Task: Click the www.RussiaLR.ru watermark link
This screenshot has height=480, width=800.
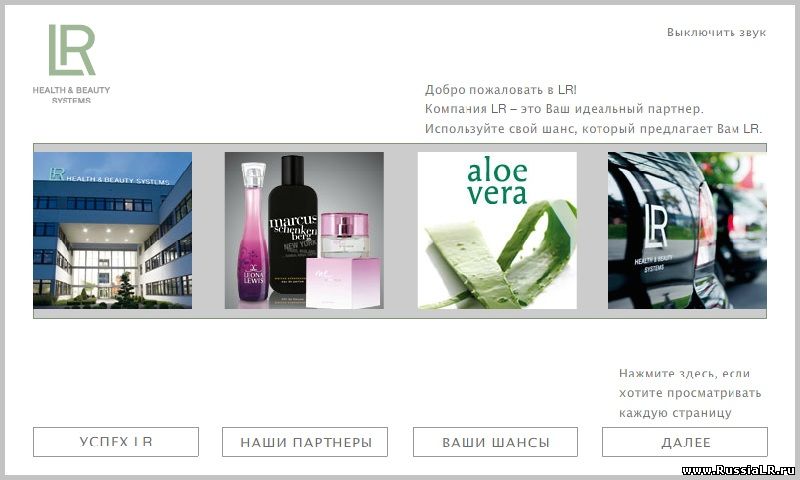Action: point(738,470)
